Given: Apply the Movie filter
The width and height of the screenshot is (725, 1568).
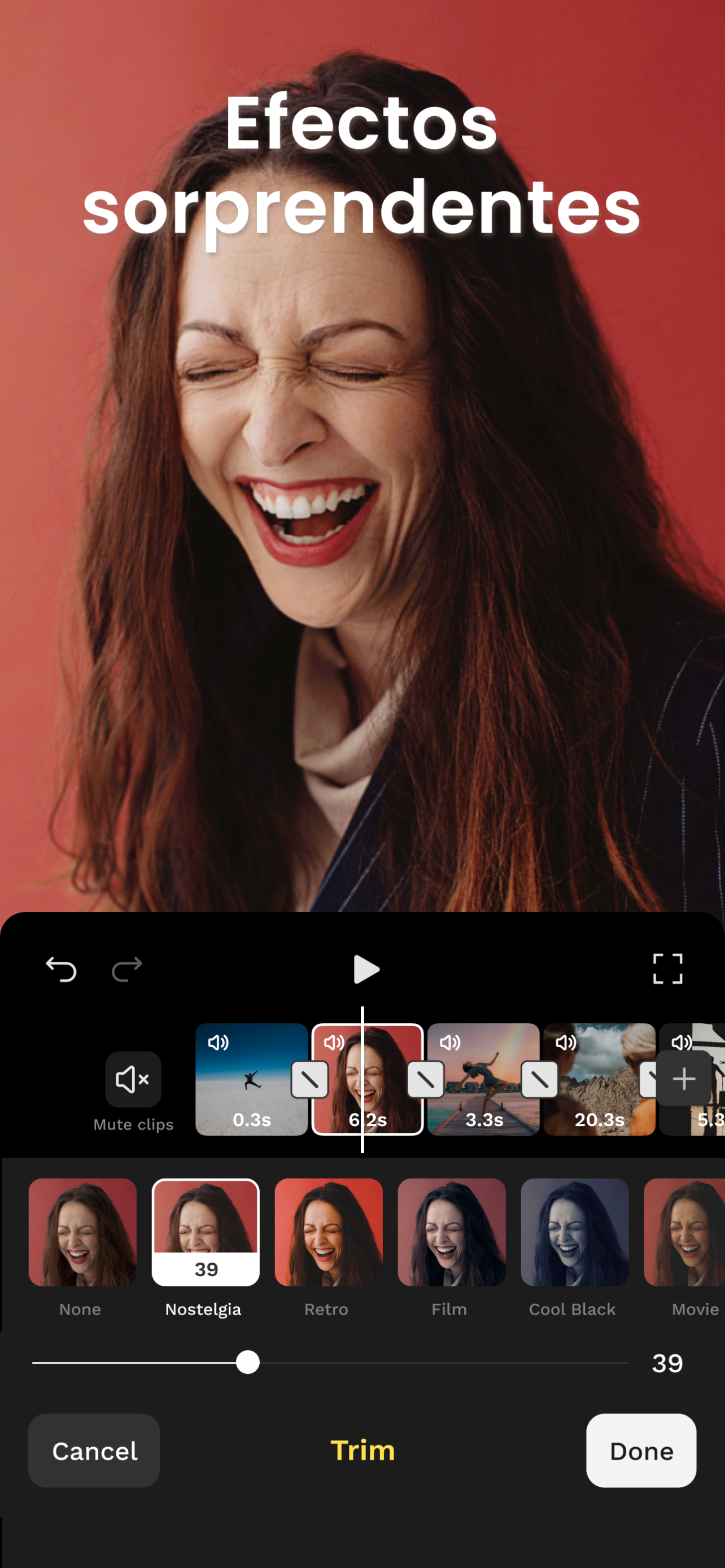Looking at the screenshot, I should click(x=685, y=1232).
